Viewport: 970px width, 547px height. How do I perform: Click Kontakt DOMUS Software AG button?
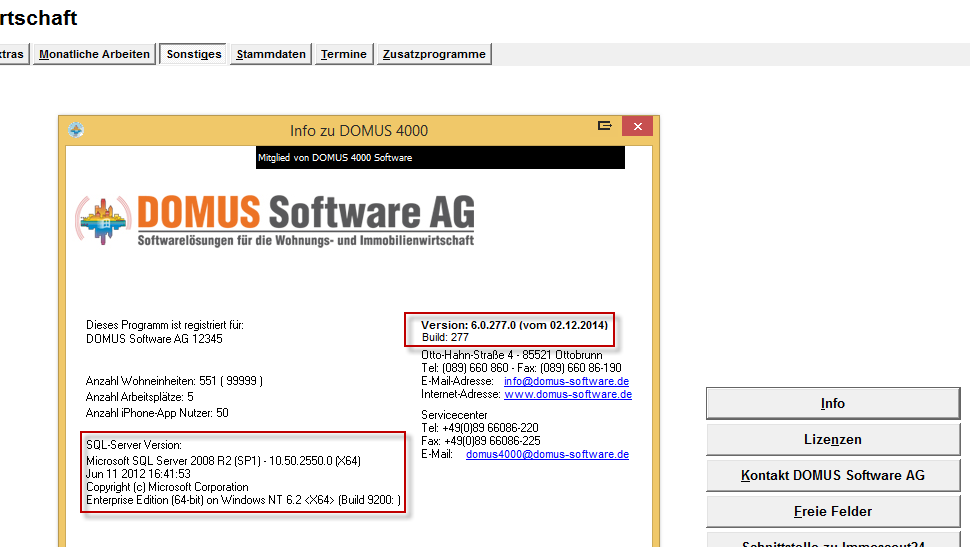(x=833, y=475)
